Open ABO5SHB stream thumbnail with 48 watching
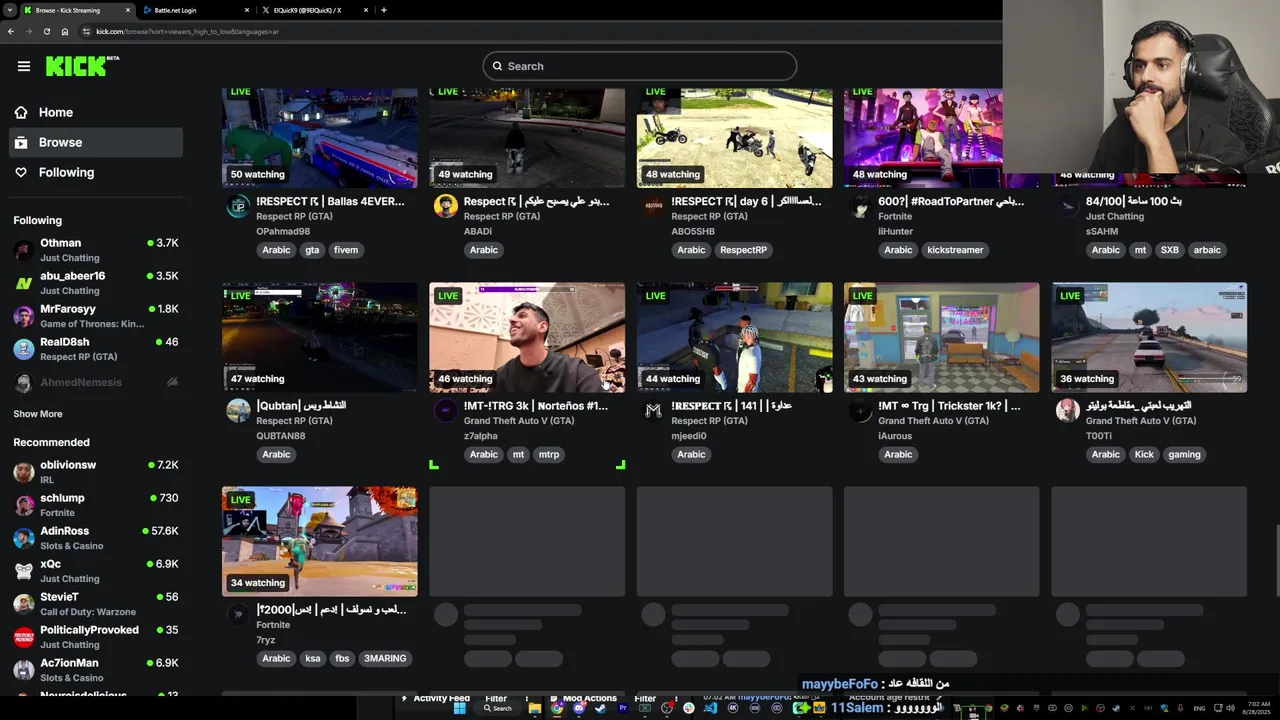Viewport: 1280px width, 720px height. (734, 138)
